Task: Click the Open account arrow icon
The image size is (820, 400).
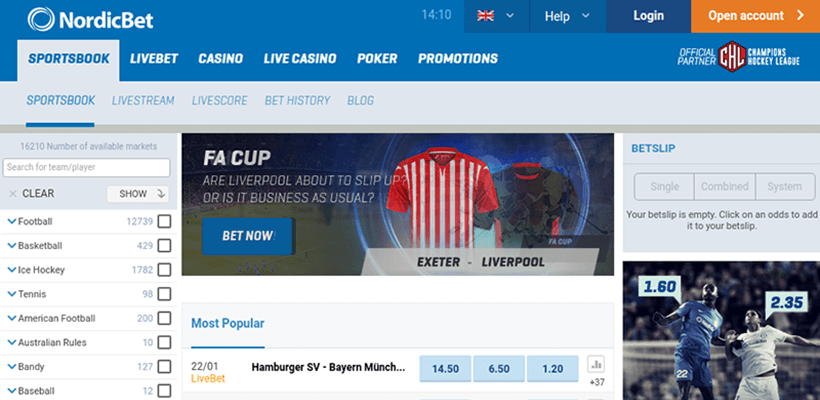Action: point(800,16)
